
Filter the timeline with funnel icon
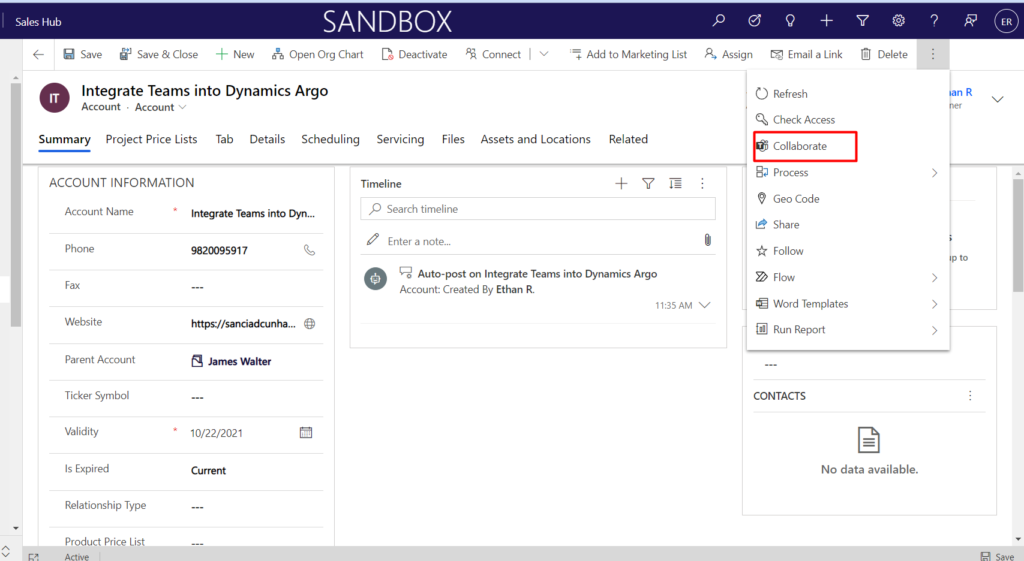pos(648,184)
